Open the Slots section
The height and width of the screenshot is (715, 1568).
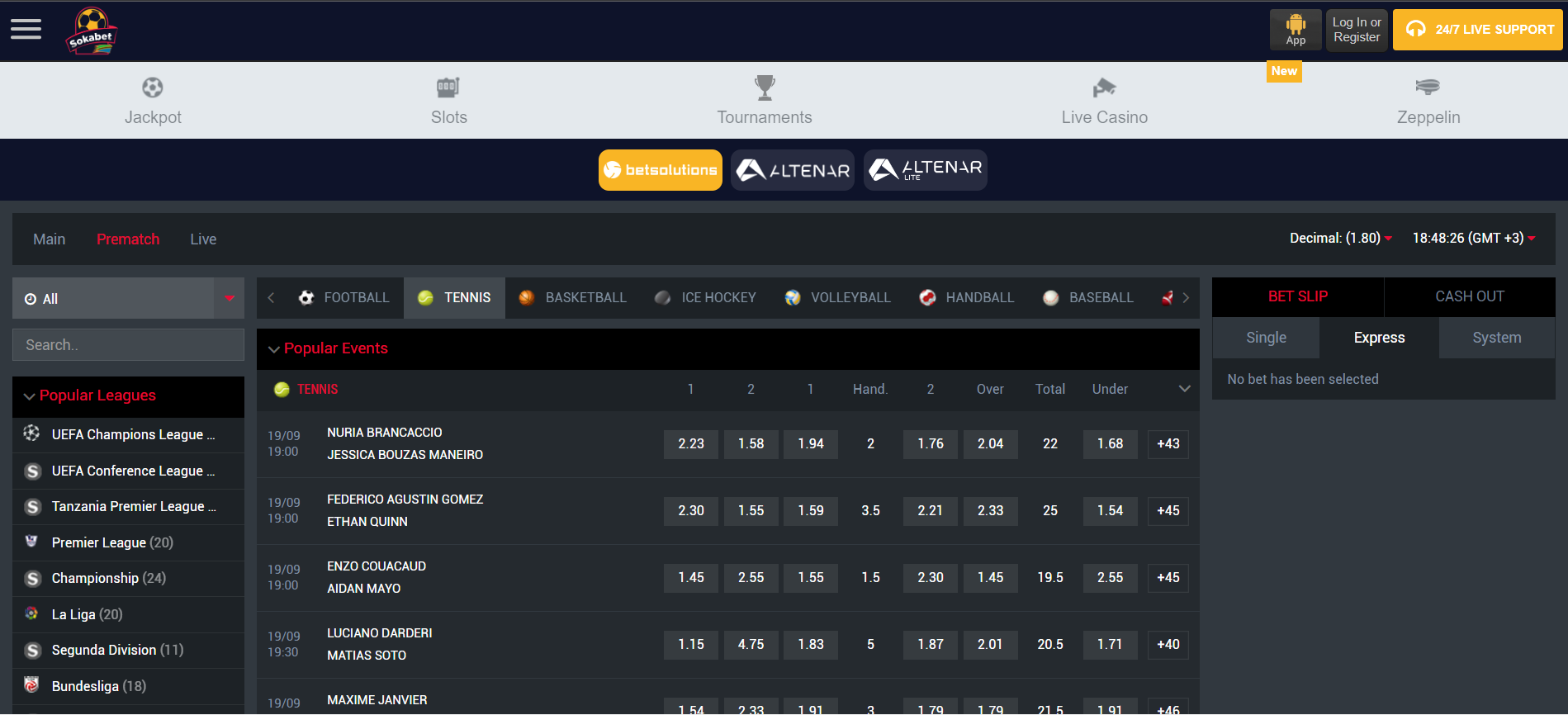click(x=449, y=101)
